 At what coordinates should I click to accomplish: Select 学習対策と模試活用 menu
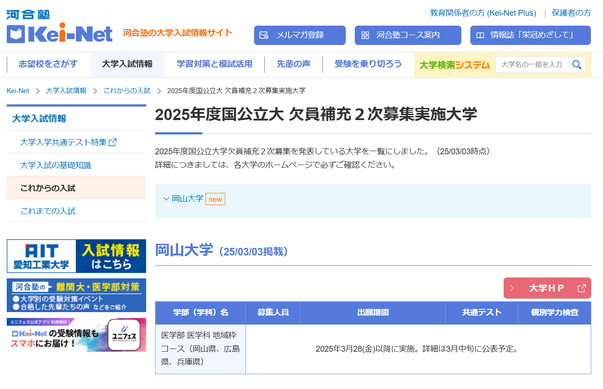(x=215, y=64)
